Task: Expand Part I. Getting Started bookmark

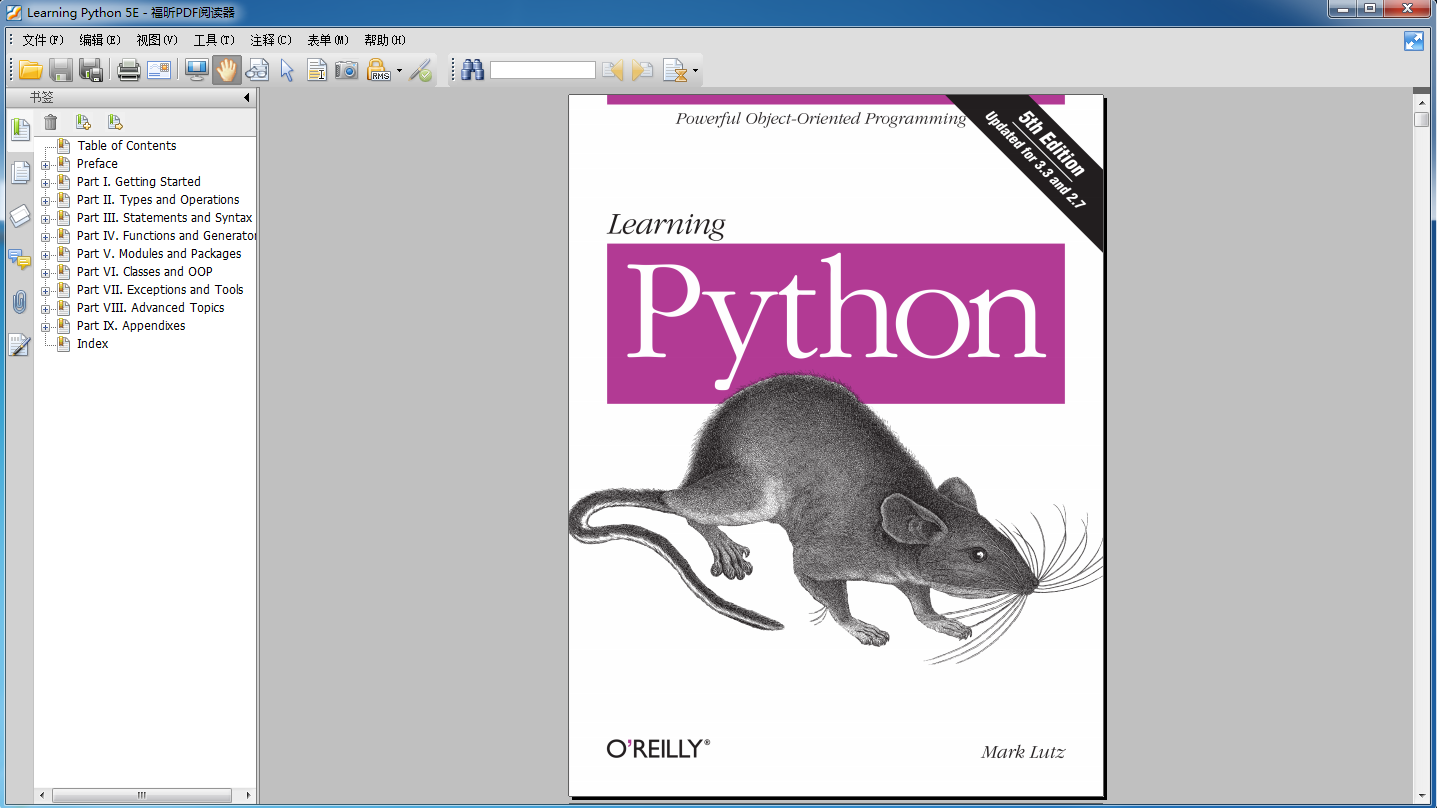Action: (46, 181)
